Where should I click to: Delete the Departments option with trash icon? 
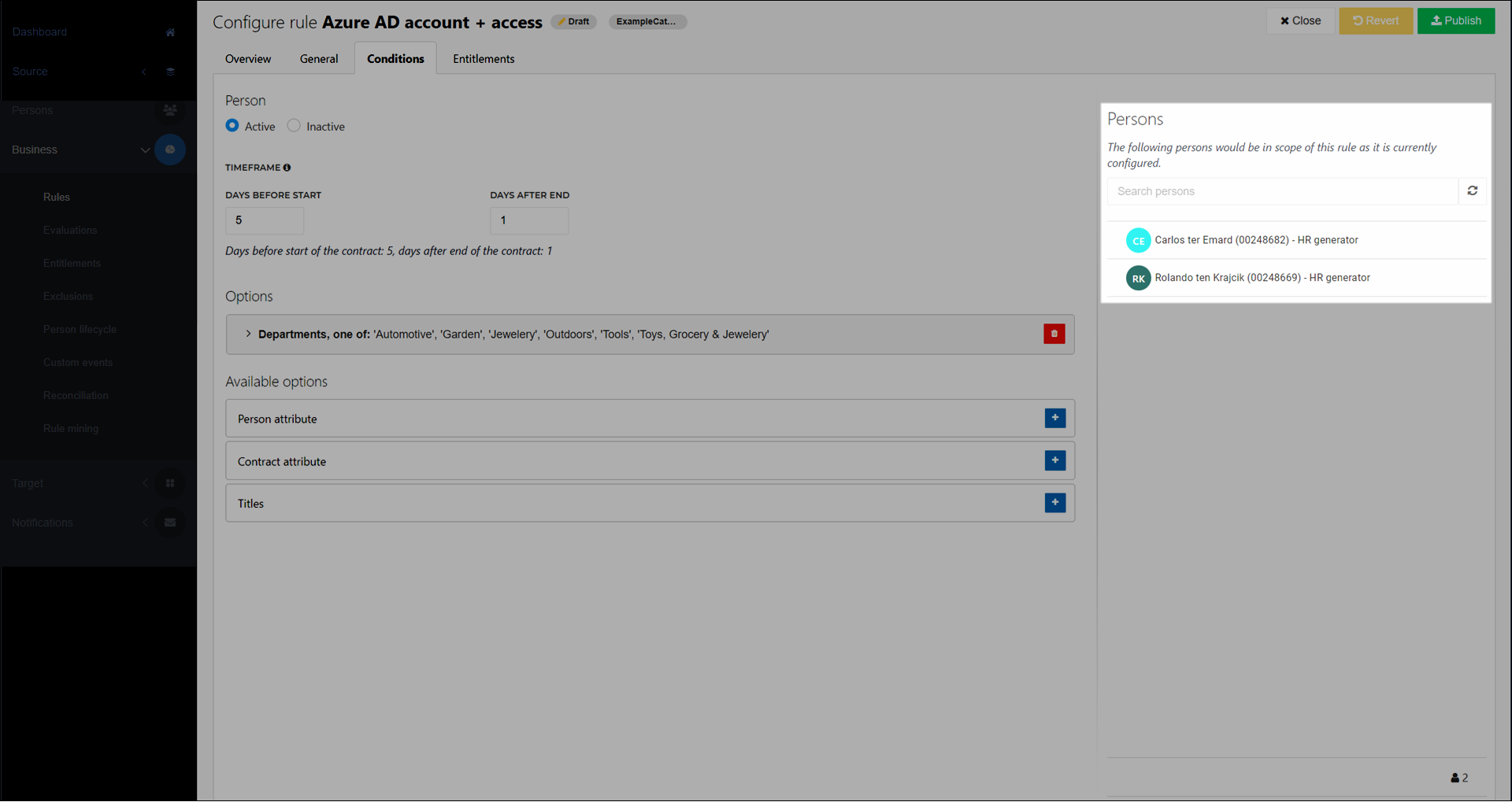pyautogui.click(x=1054, y=334)
